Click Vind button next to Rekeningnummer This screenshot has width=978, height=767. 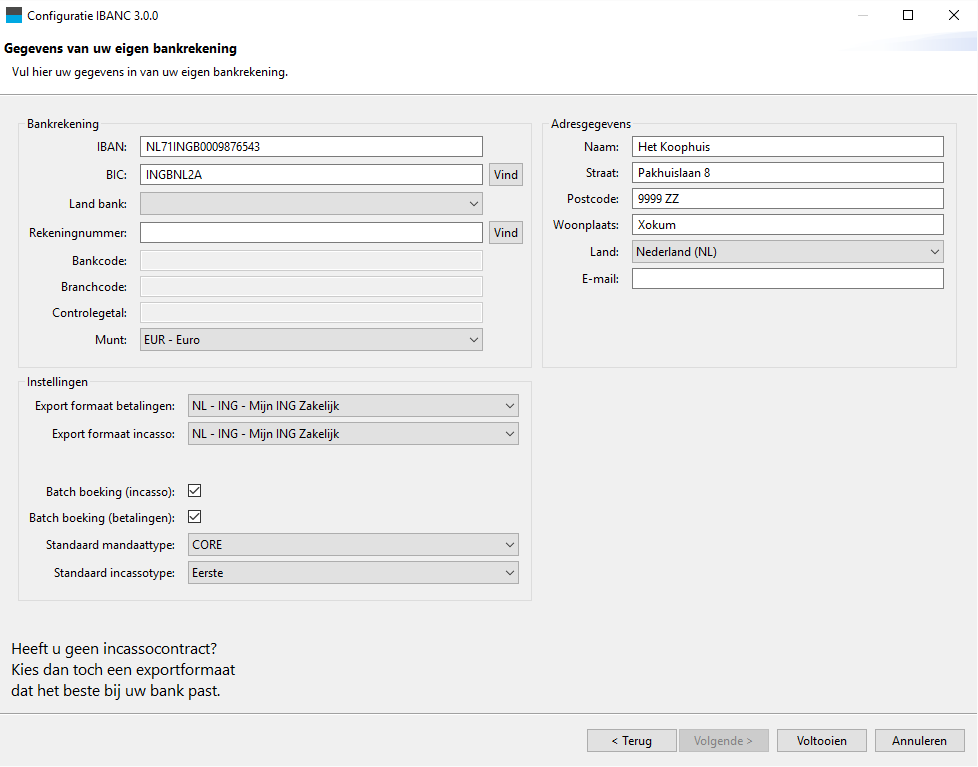(506, 233)
